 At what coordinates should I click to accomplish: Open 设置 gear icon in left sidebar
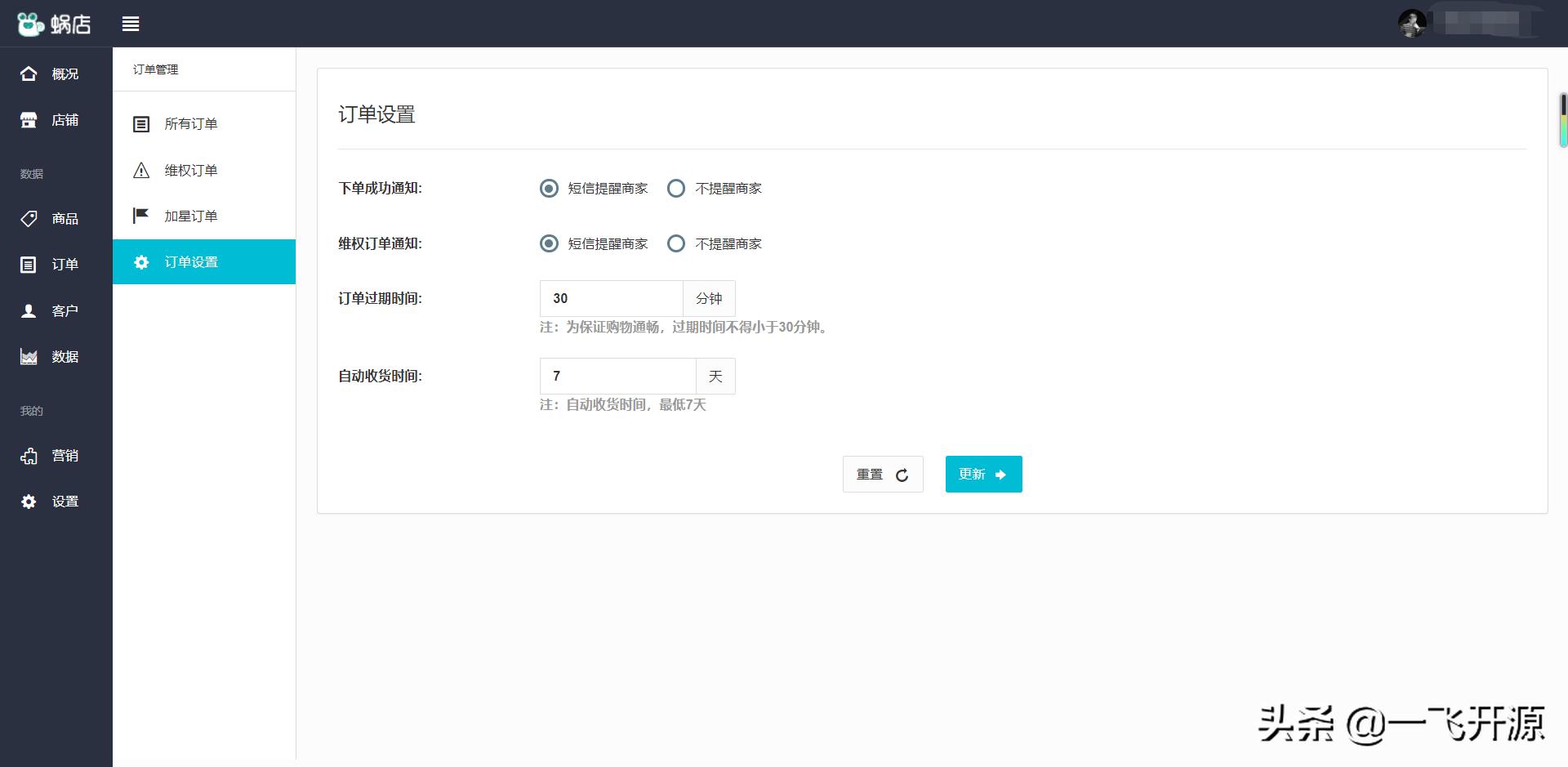click(x=29, y=502)
